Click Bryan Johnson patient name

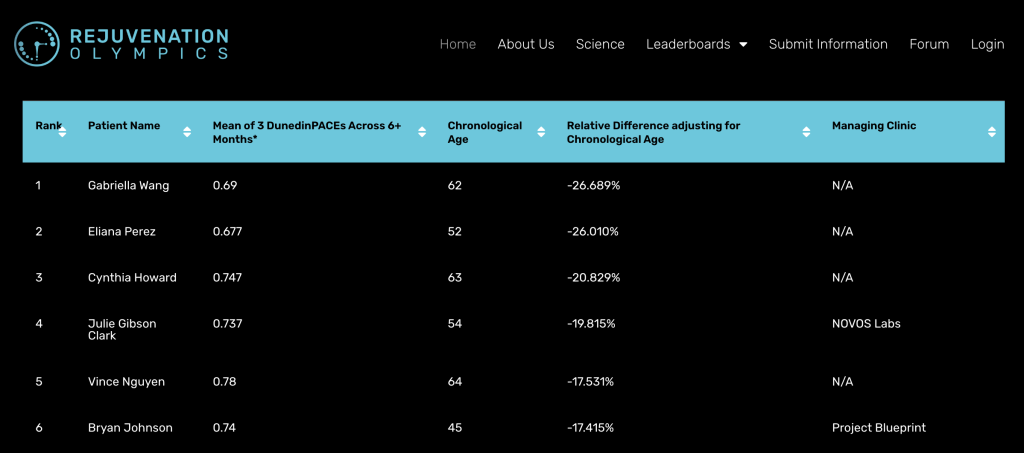(130, 428)
